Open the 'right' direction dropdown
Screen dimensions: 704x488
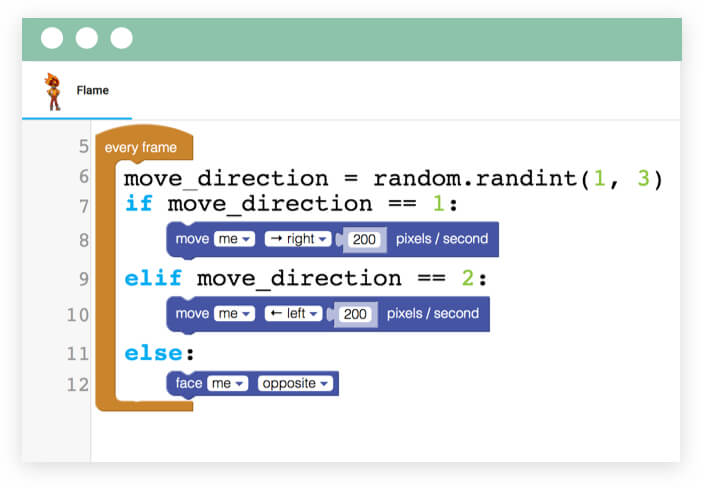pos(298,239)
